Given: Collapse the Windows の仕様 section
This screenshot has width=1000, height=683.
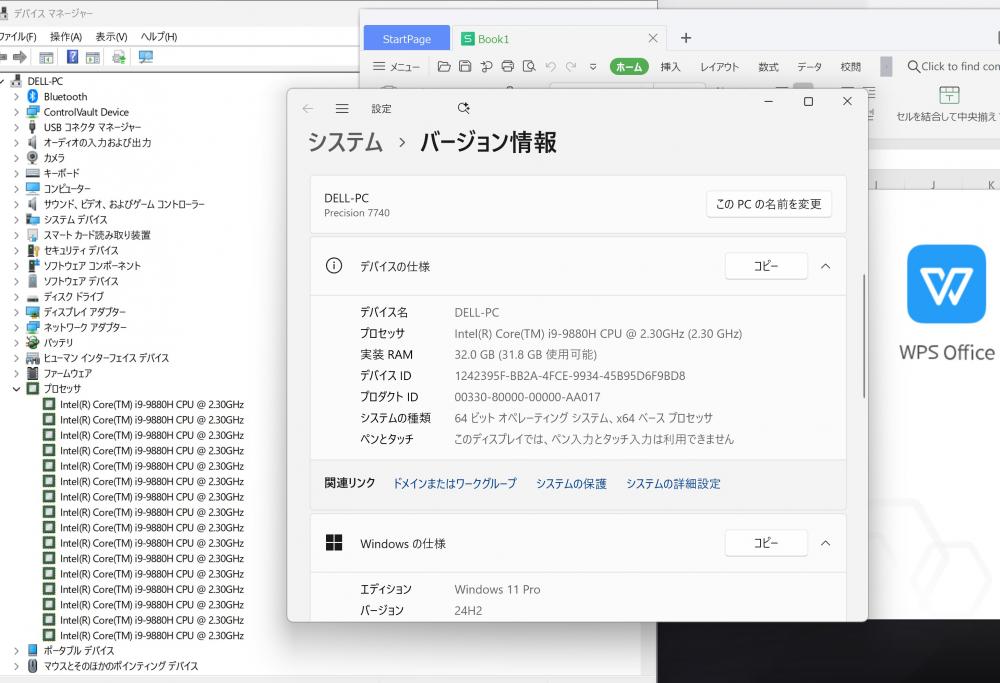Looking at the screenshot, I should [825, 543].
